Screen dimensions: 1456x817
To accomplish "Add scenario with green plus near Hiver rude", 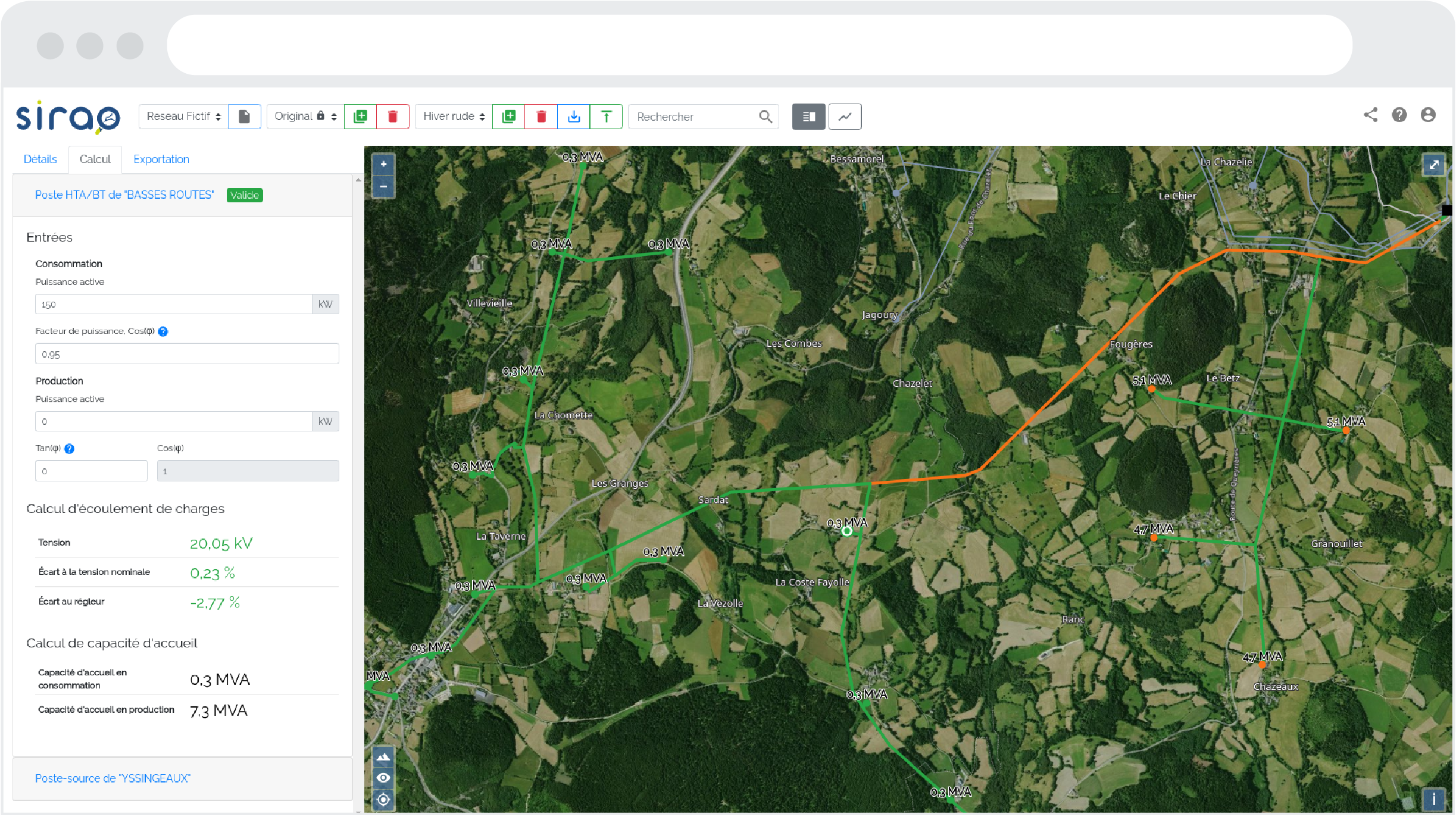I will pos(509,117).
